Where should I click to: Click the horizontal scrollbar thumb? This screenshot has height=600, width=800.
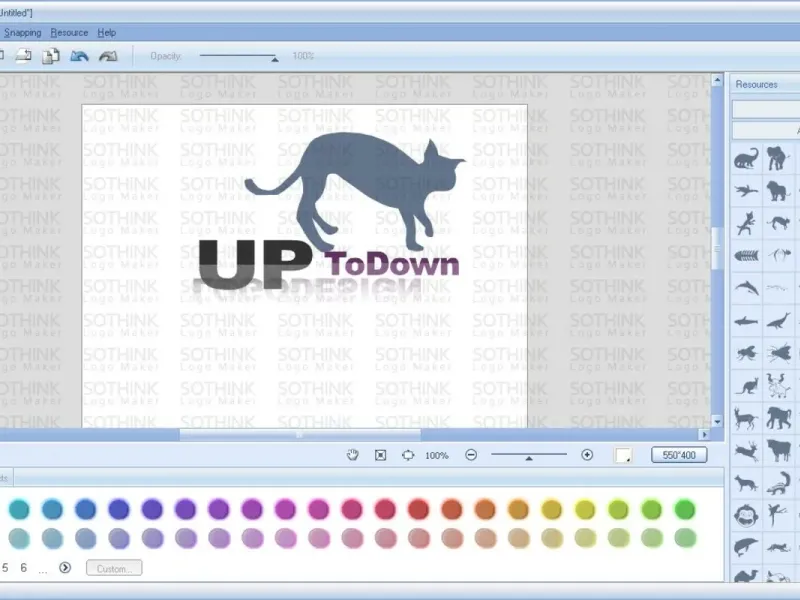[x=300, y=435]
